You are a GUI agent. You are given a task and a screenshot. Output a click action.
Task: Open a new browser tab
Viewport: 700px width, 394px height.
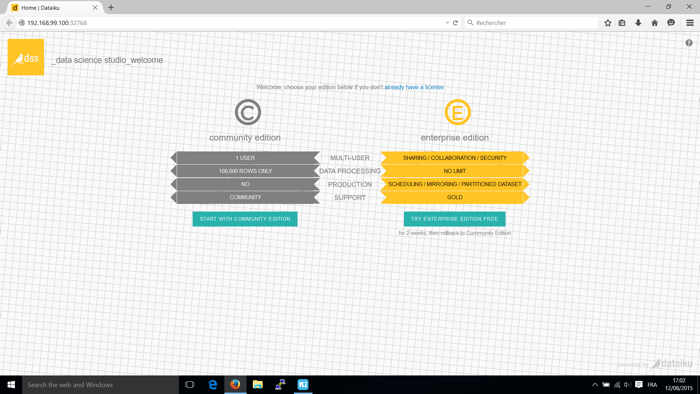[x=111, y=8]
